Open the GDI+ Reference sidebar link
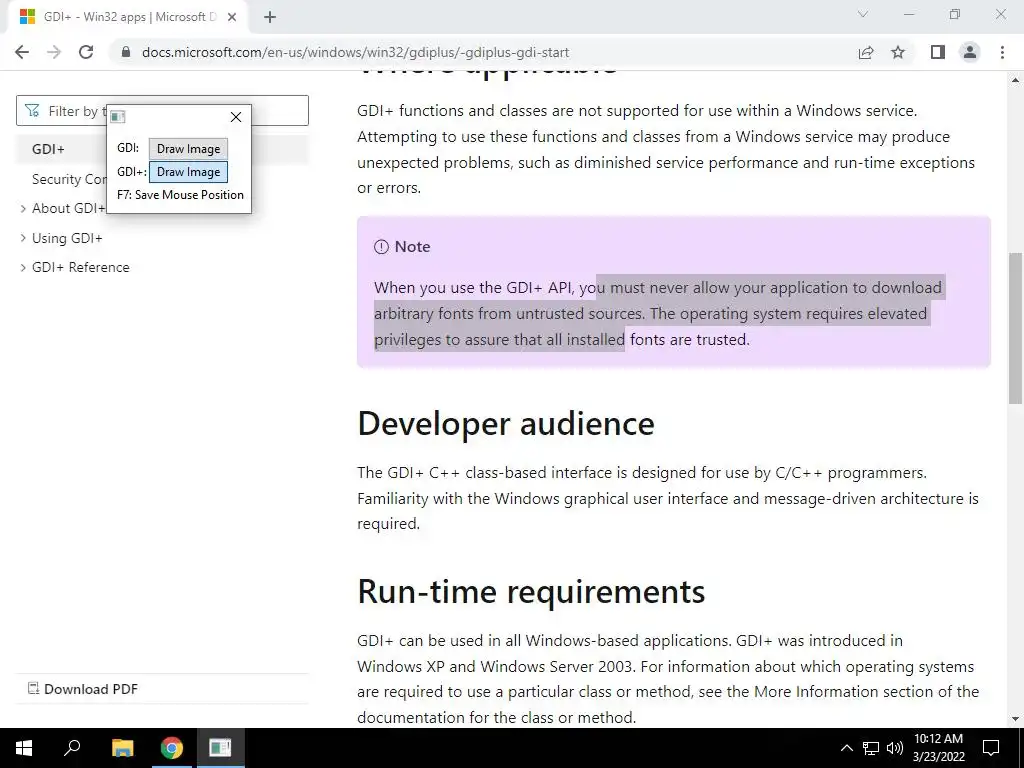The width and height of the screenshot is (1024, 768). point(80,267)
